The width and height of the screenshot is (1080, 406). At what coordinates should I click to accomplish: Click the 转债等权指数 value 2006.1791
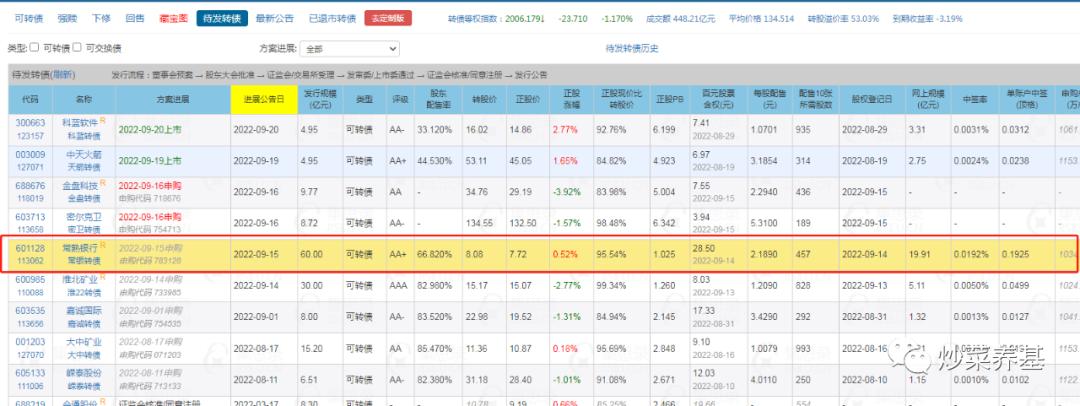click(526, 19)
